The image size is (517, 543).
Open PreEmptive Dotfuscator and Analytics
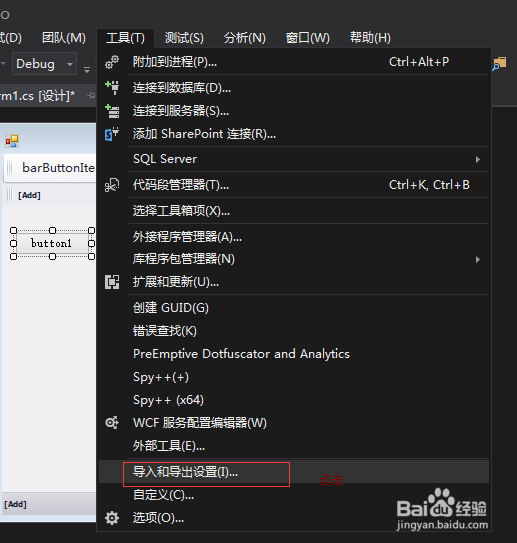pos(294,354)
